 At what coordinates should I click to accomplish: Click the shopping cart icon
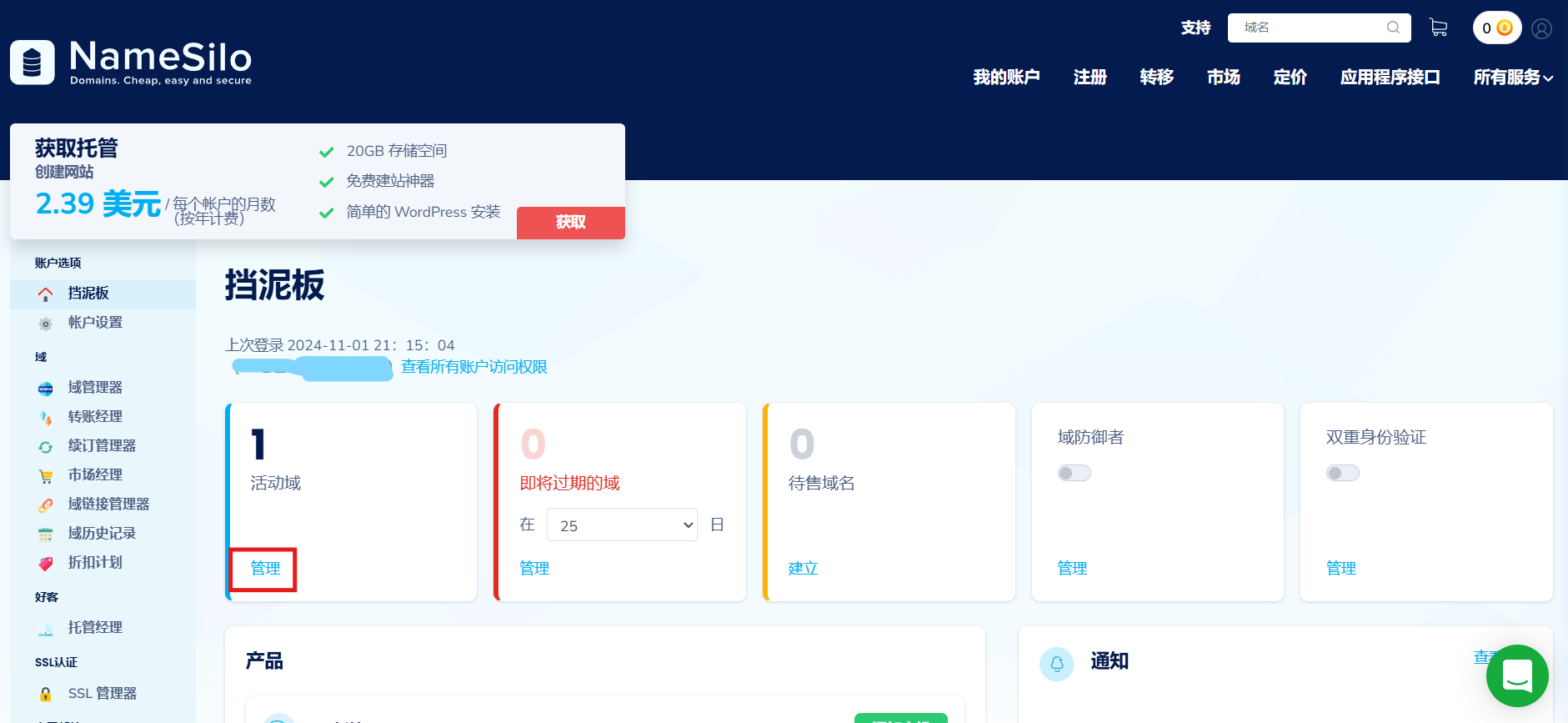[1438, 28]
